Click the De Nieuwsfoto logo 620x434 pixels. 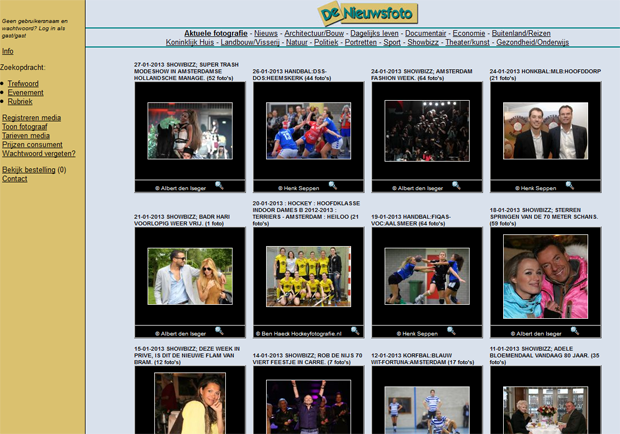coord(367,13)
